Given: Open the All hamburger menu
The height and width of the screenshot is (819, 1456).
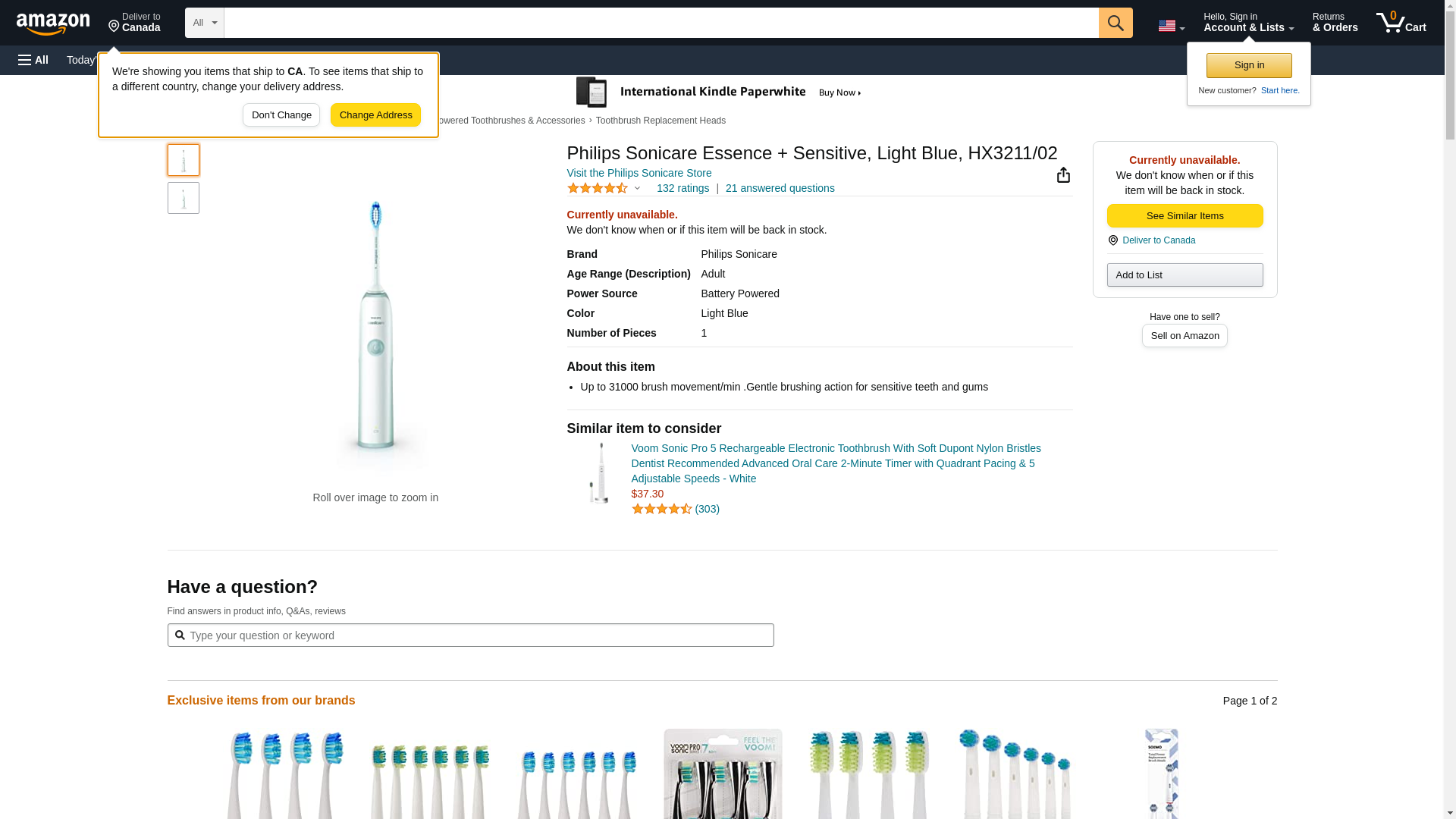Looking at the screenshot, I should [x=33, y=60].
